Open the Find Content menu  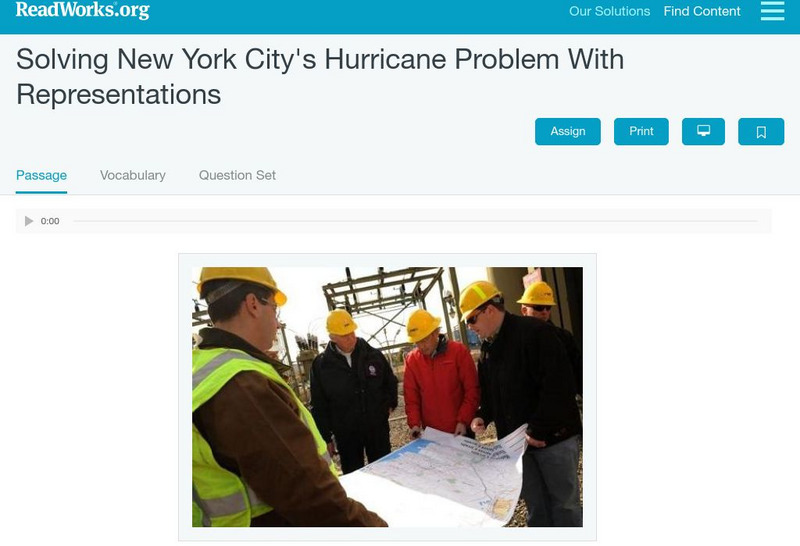click(702, 11)
